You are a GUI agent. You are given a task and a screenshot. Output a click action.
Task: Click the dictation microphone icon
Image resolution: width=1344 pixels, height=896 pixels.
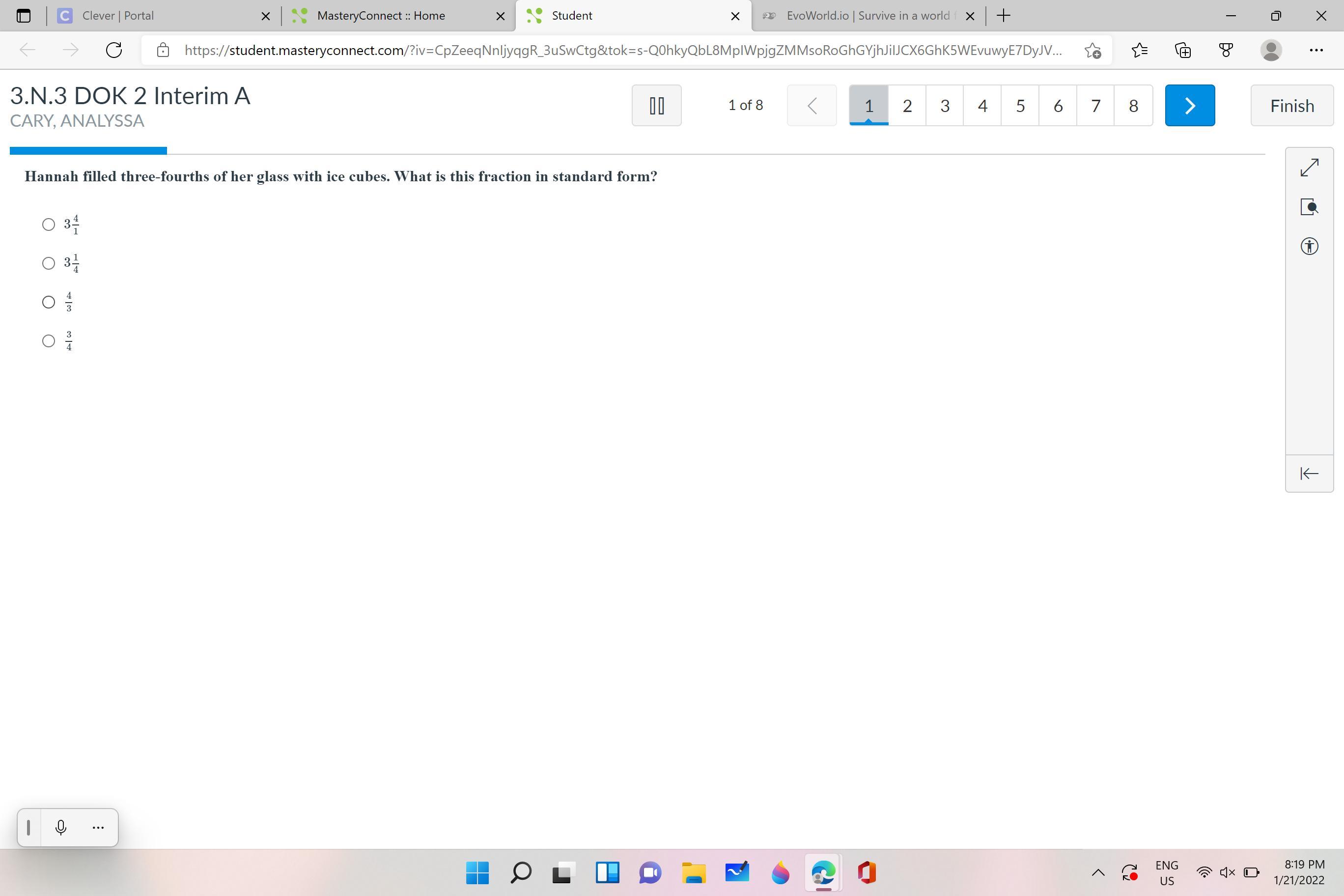click(x=60, y=827)
